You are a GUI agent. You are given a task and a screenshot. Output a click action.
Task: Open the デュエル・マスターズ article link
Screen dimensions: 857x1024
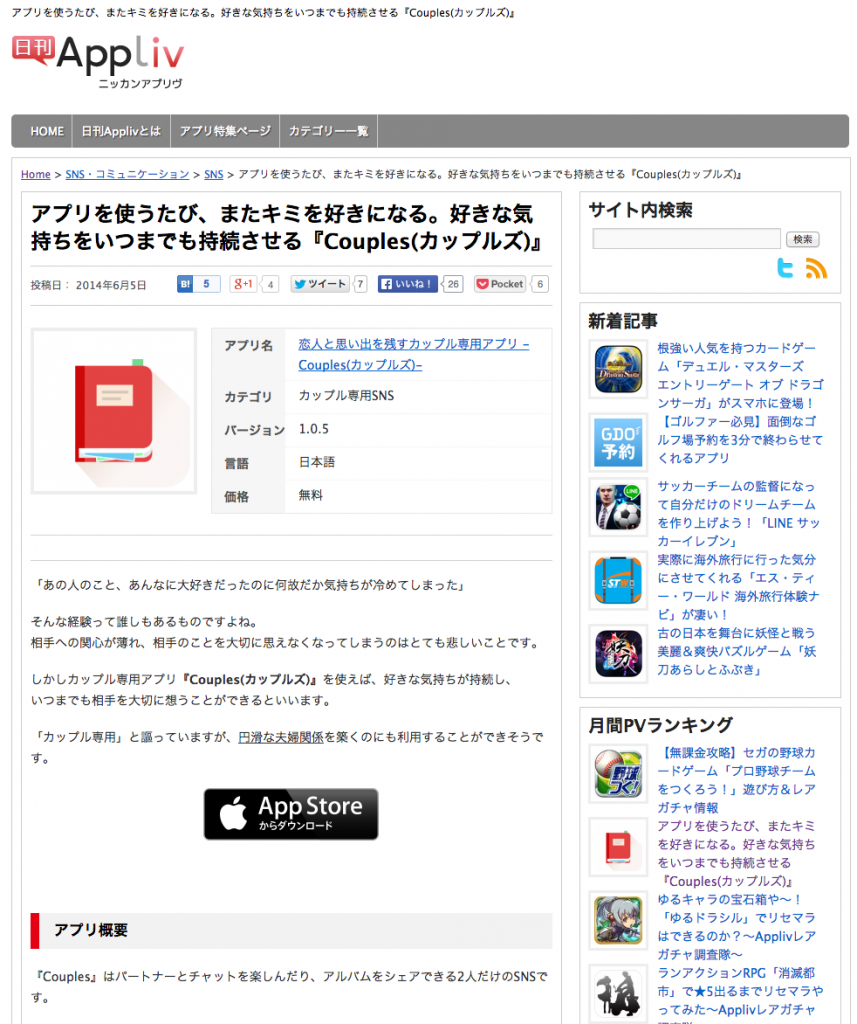740,376
